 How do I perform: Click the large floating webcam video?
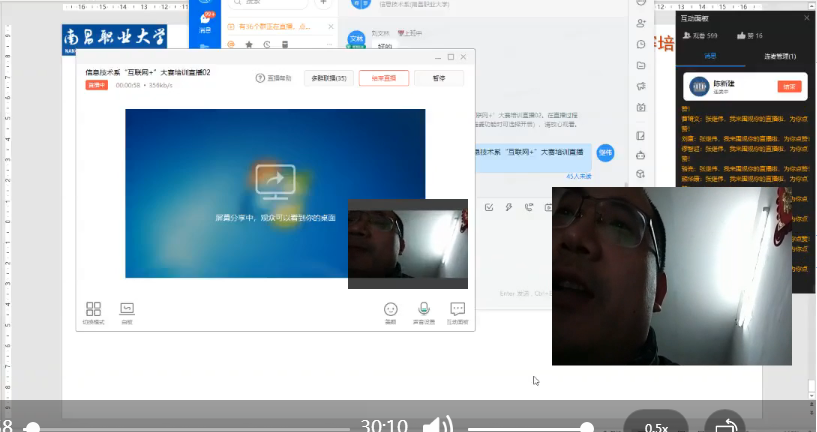672,276
